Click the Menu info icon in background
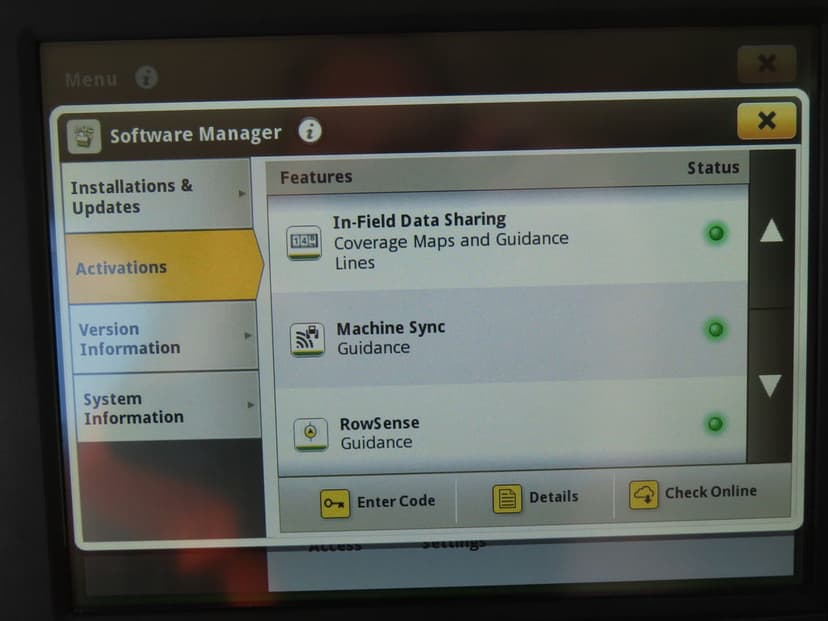The width and height of the screenshot is (828, 621). point(146,77)
